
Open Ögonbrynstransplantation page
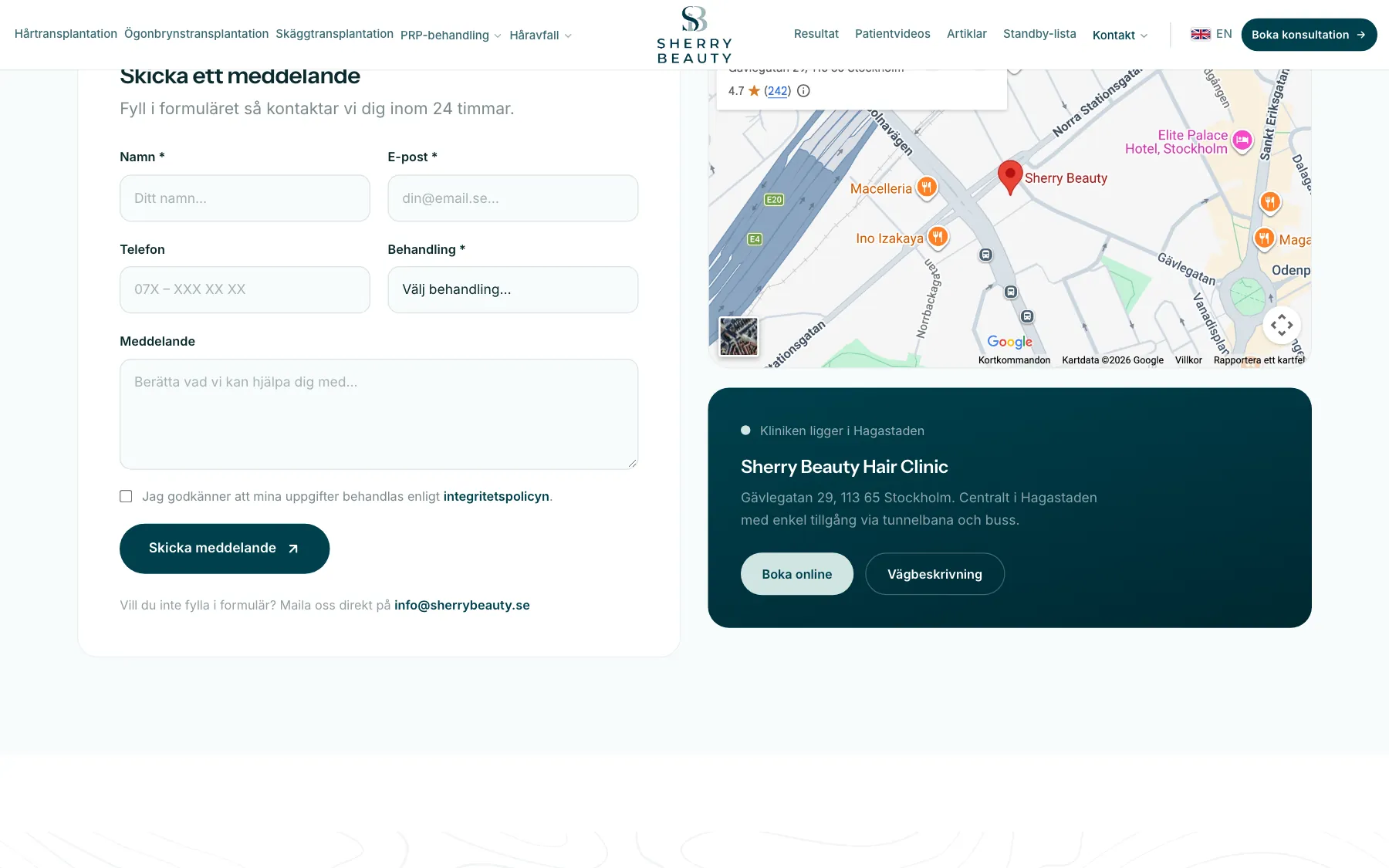[x=196, y=34]
